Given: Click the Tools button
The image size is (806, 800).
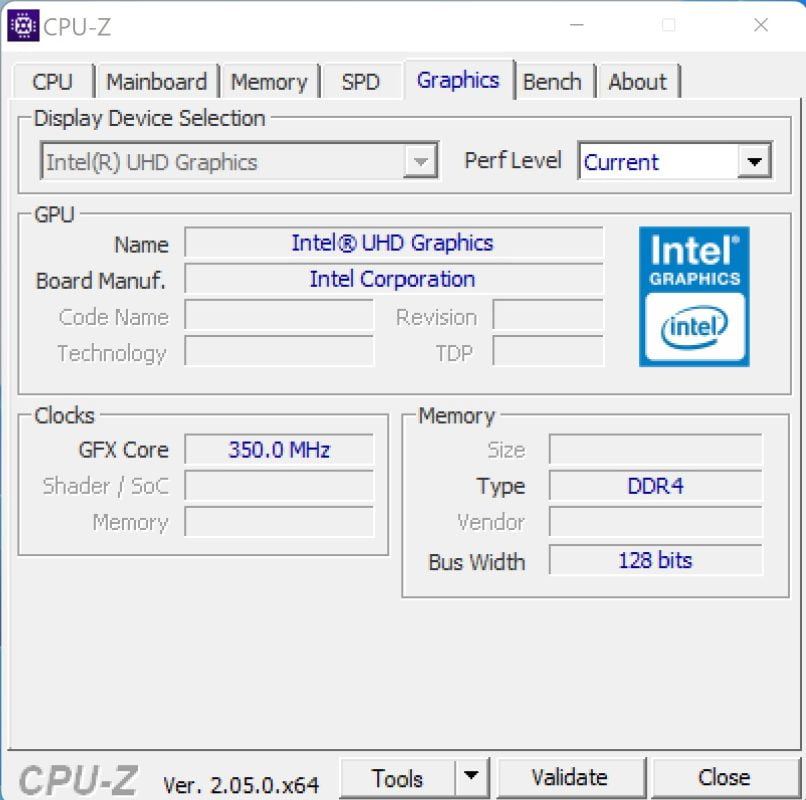Looking at the screenshot, I should [x=397, y=777].
